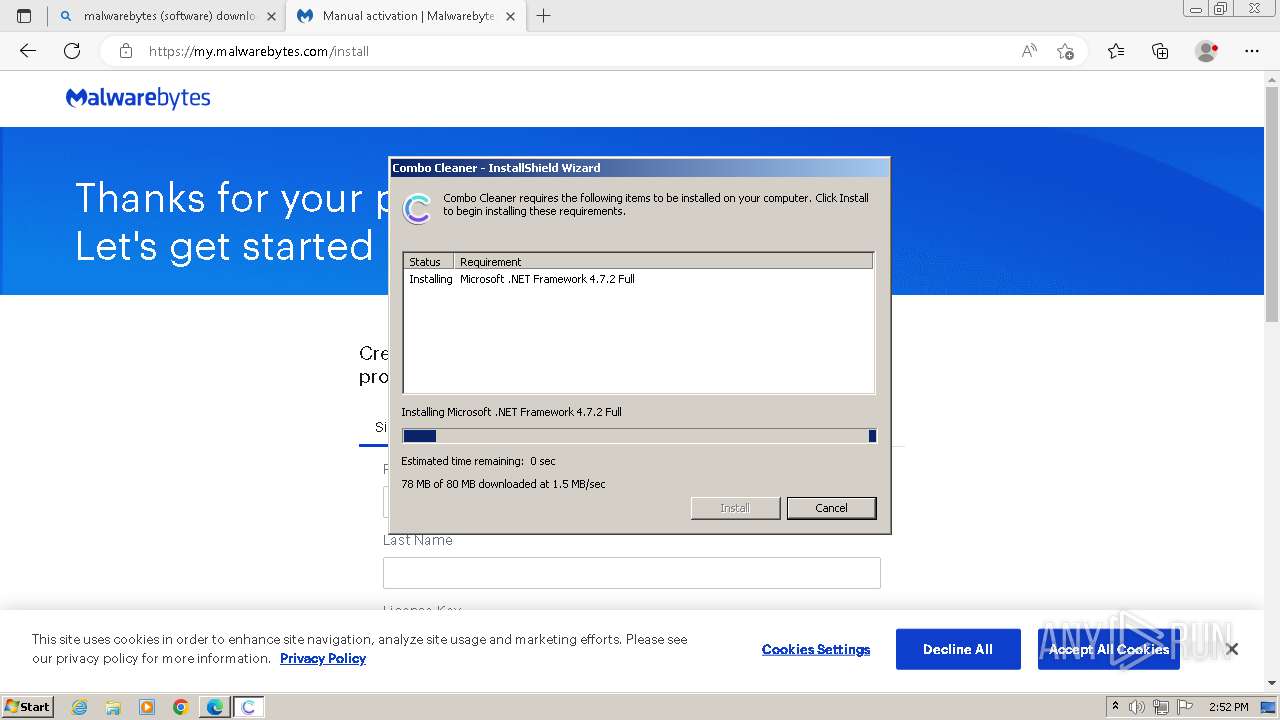The image size is (1280, 720).
Task: Open the Collections icon
Action: pos(1160,51)
